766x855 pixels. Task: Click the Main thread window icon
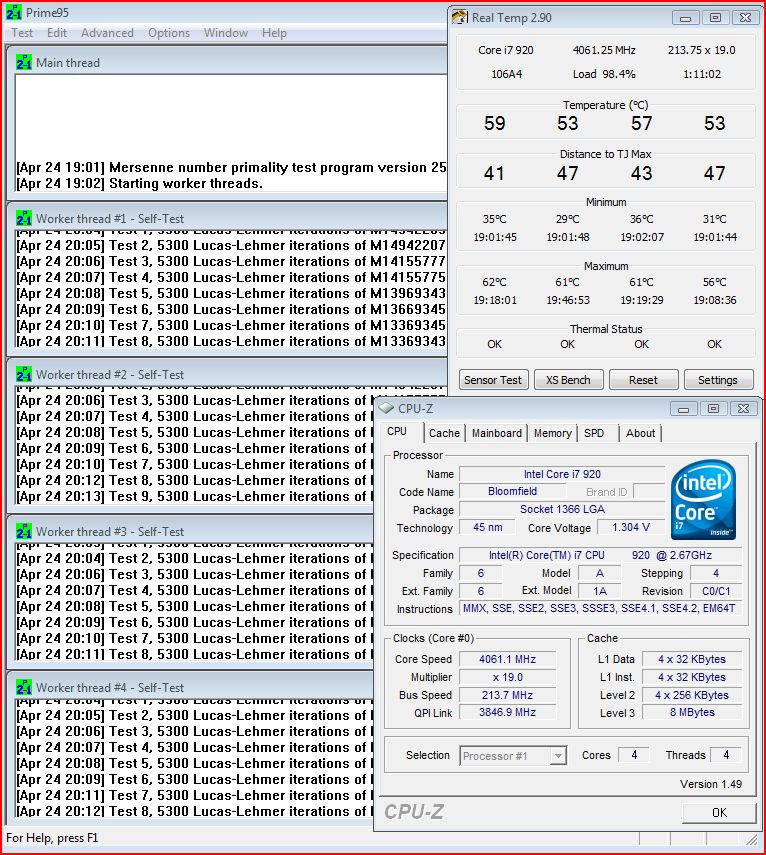click(x=24, y=62)
